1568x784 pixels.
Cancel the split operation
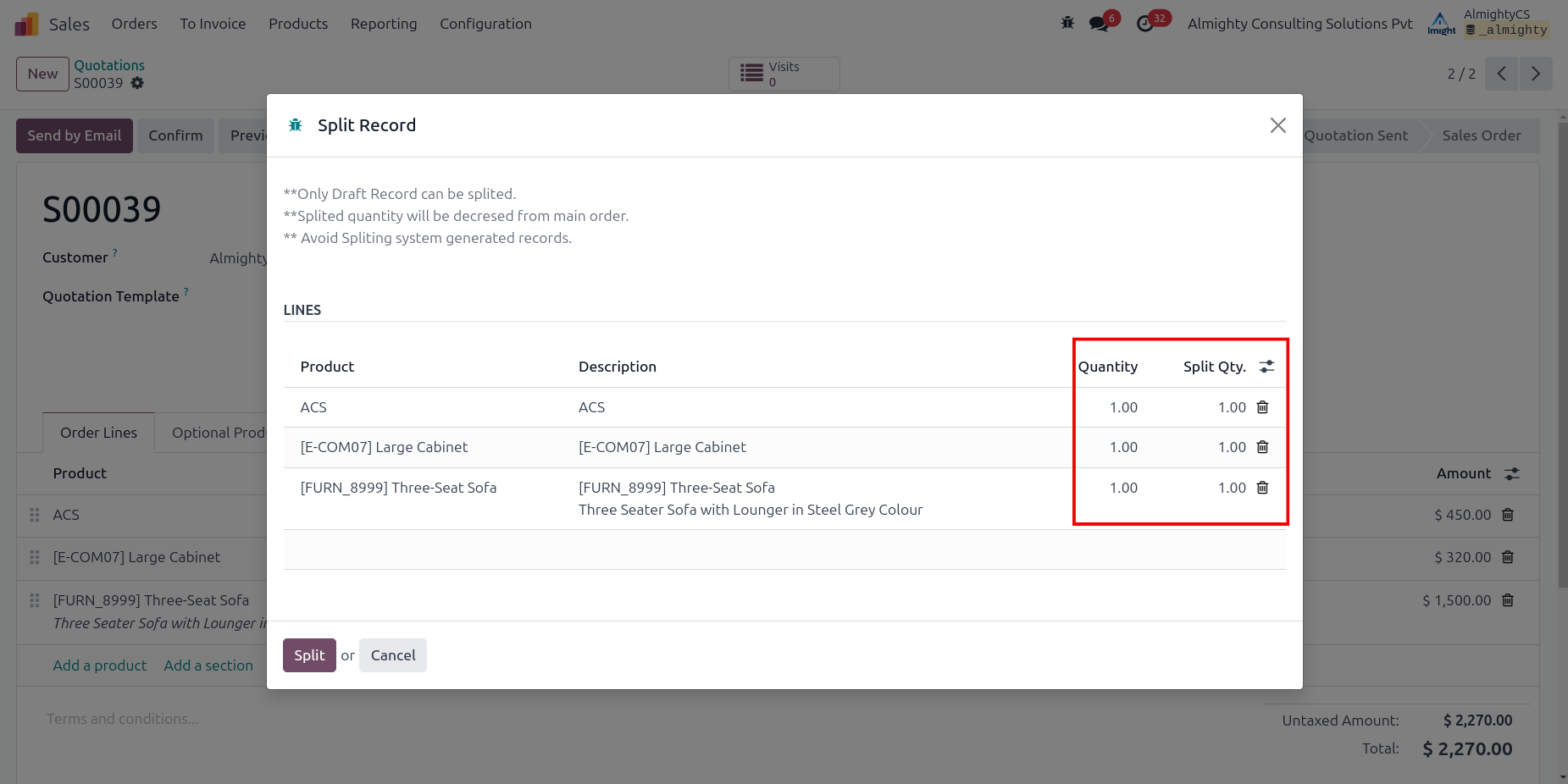coord(392,655)
